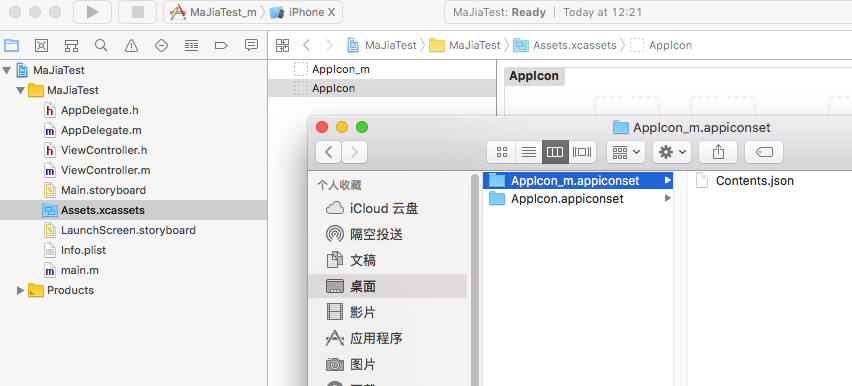Open 文稿 in Finder sidebar
Viewport: 852px width, 386px height.
tap(387, 260)
